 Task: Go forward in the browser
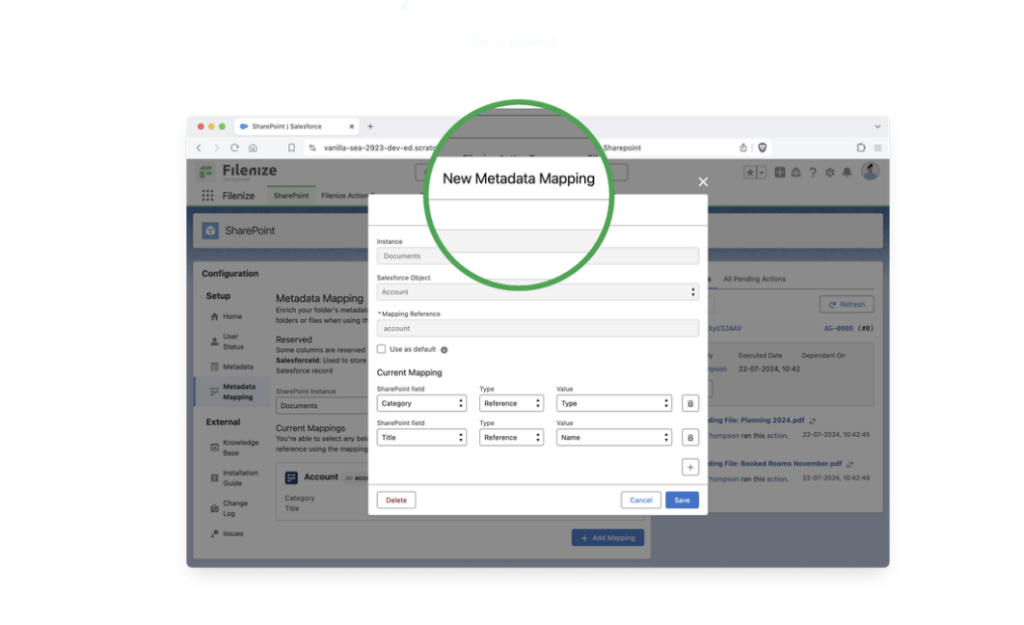click(x=217, y=148)
